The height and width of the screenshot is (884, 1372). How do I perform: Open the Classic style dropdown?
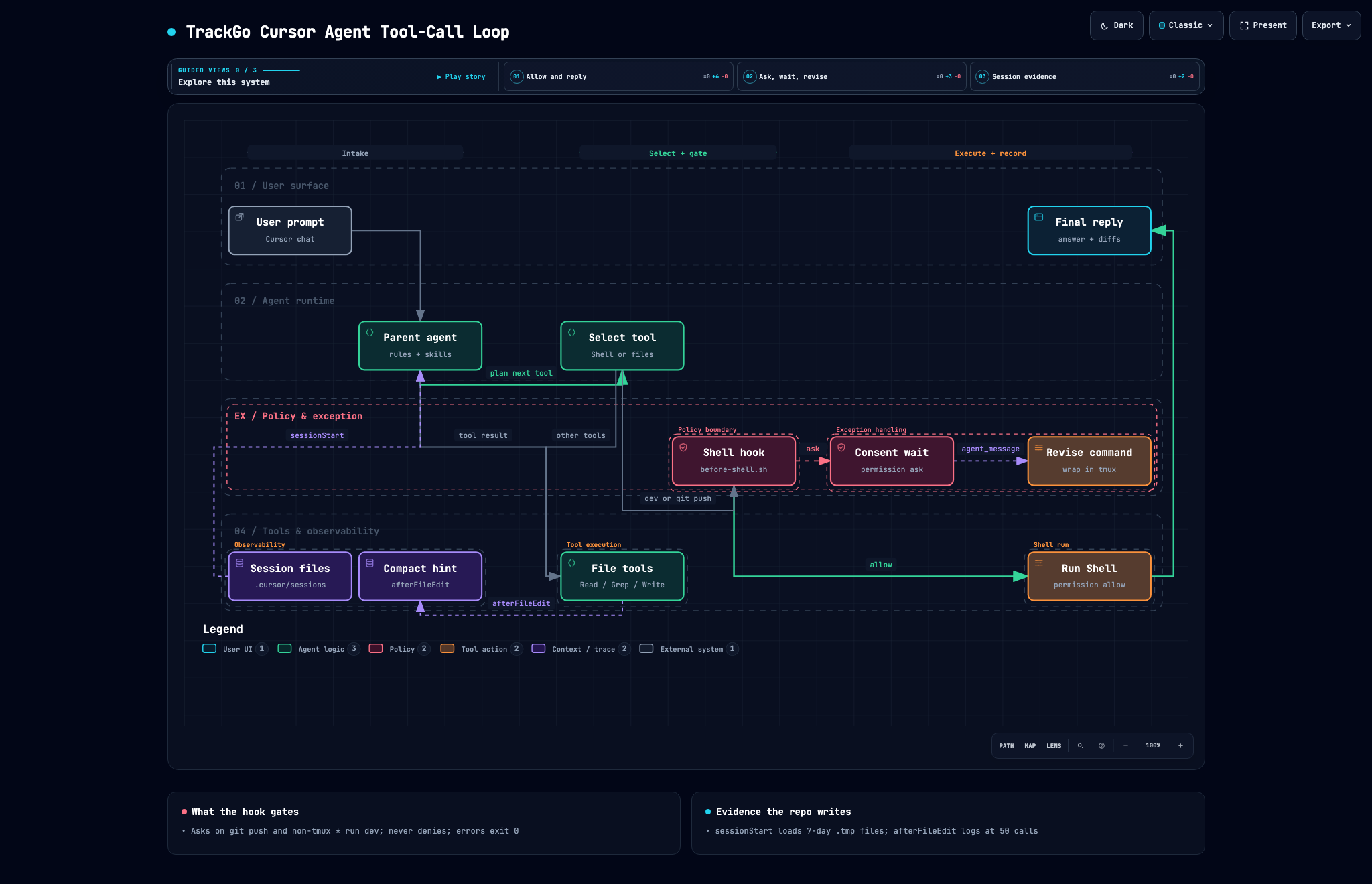pyautogui.click(x=1186, y=25)
